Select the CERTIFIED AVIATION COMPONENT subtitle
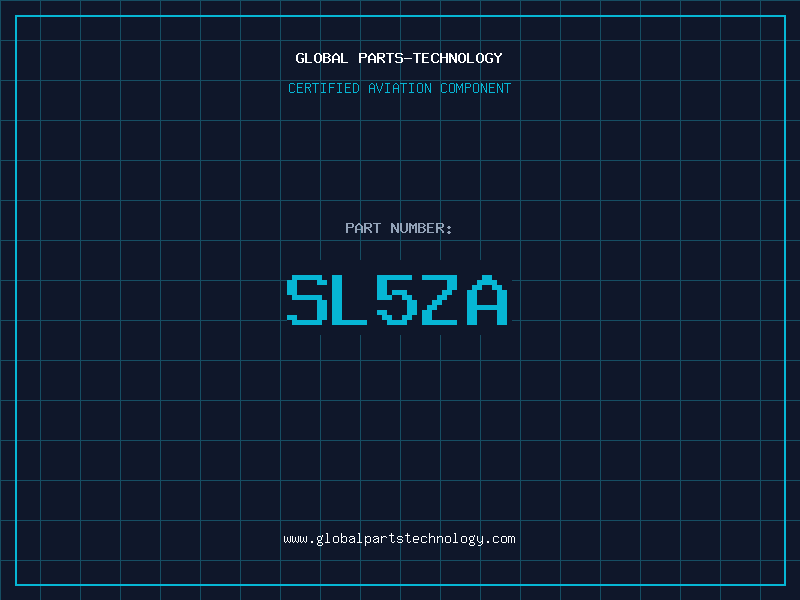The width and height of the screenshot is (800, 600). (x=399, y=88)
